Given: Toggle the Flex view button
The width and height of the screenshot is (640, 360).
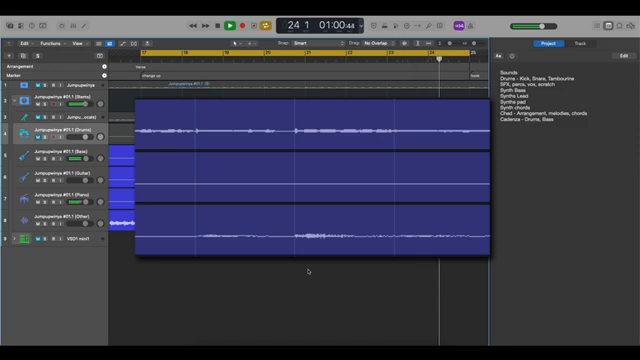Looking at the screenshot, I should (134, 43).
